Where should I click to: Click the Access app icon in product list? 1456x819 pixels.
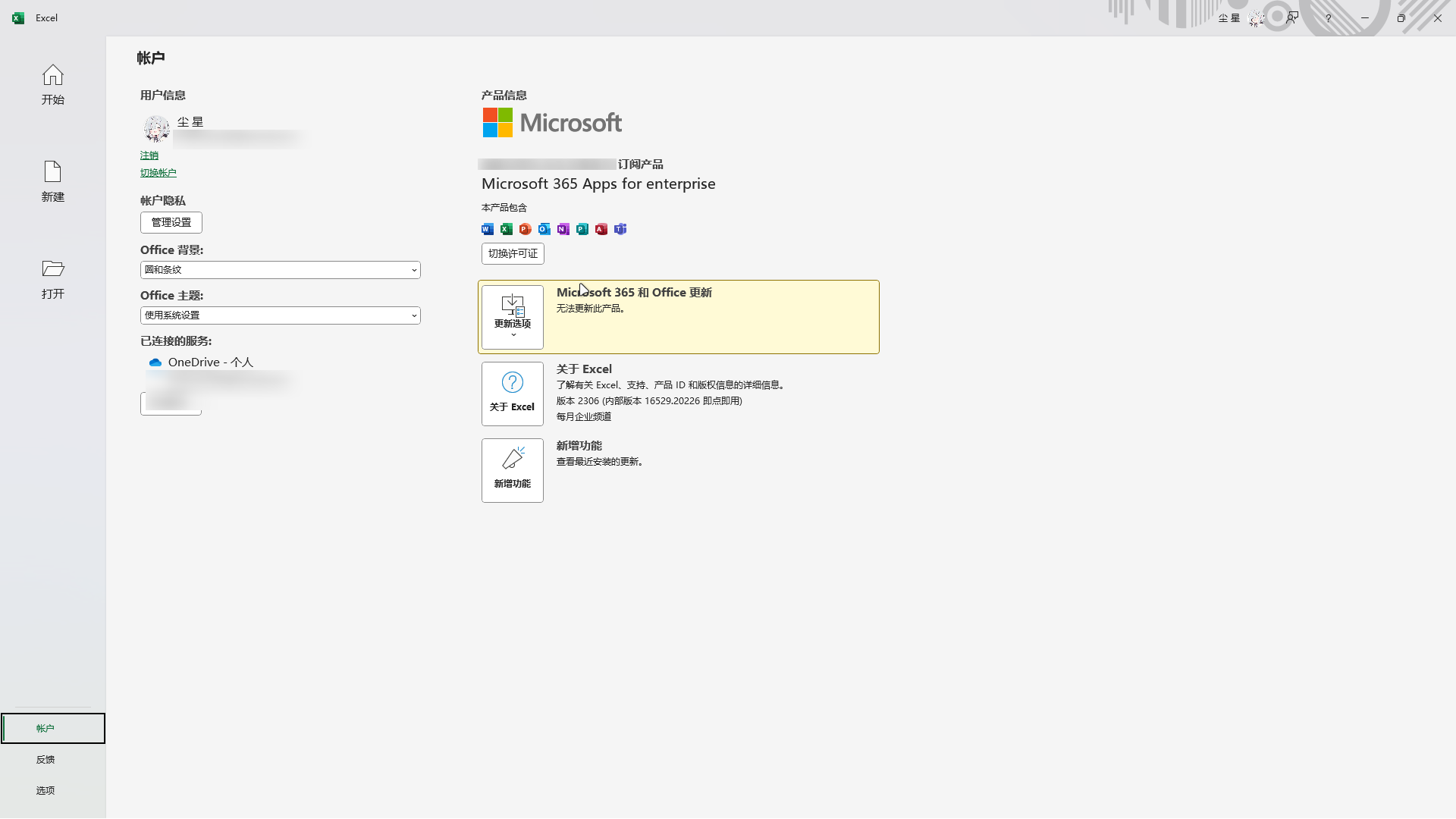pyautogui.click(x=601, y=229)
